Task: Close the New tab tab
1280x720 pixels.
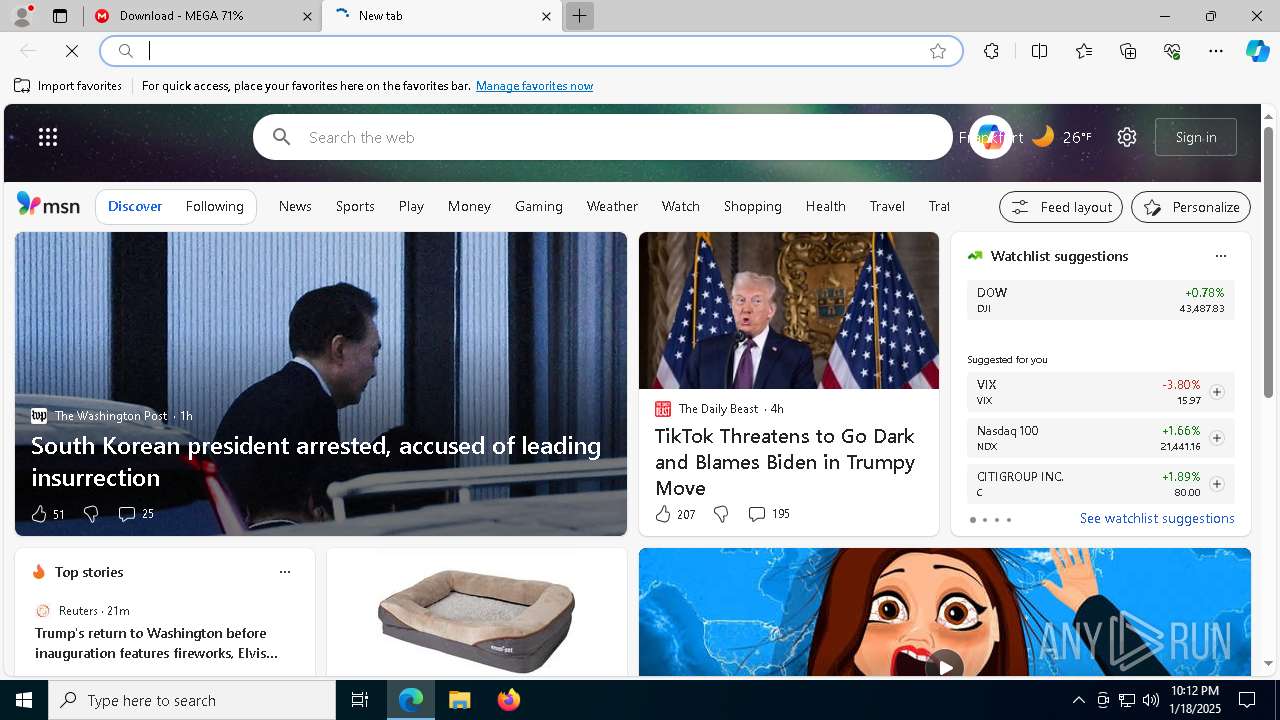Action: [x=546, y=16]
